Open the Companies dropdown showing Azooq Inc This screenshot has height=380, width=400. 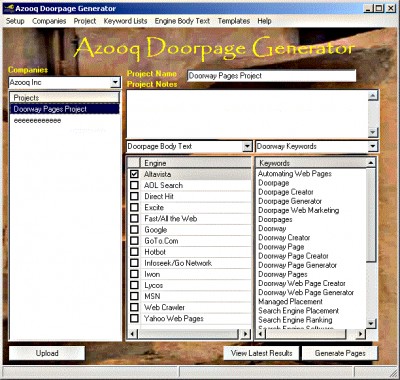[x=115, y=82]
